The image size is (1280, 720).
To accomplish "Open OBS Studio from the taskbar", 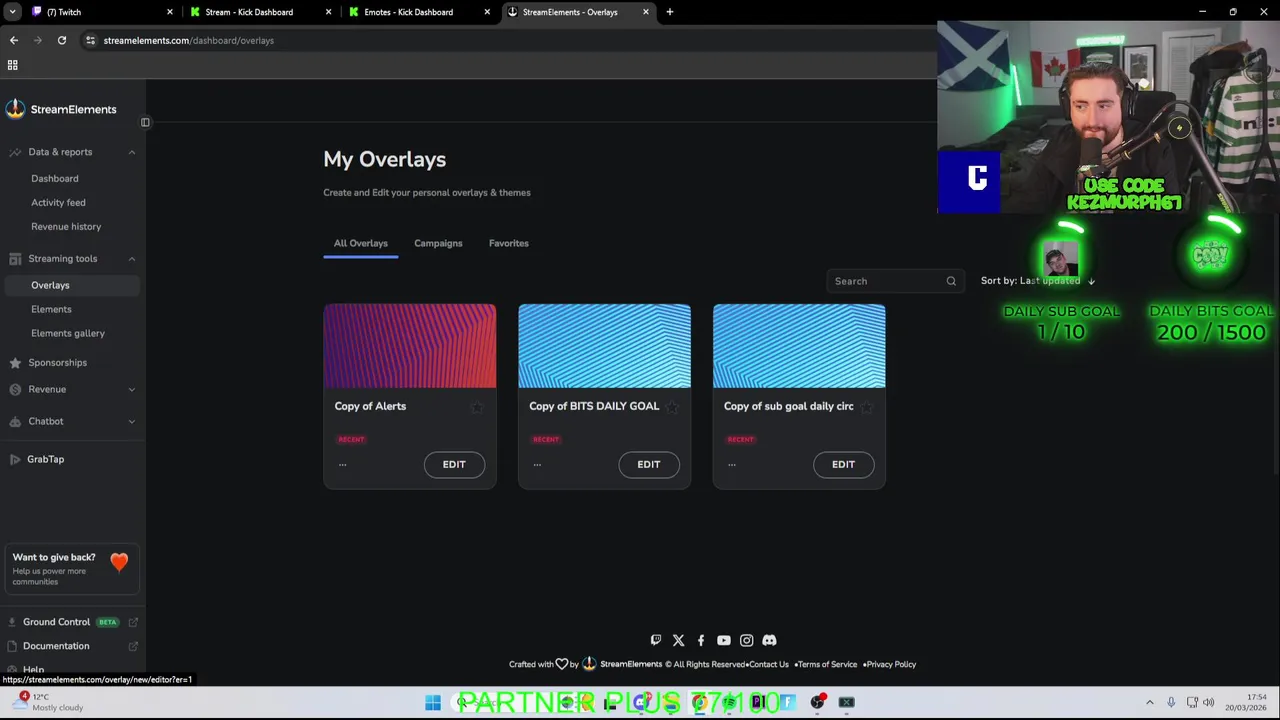I will coord(818,703).
